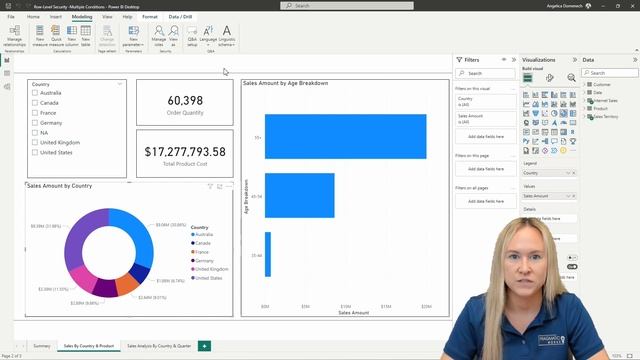640x360 pixels.
Task: Expand the Product table in Data pane
Action: [x=584, y=109]
